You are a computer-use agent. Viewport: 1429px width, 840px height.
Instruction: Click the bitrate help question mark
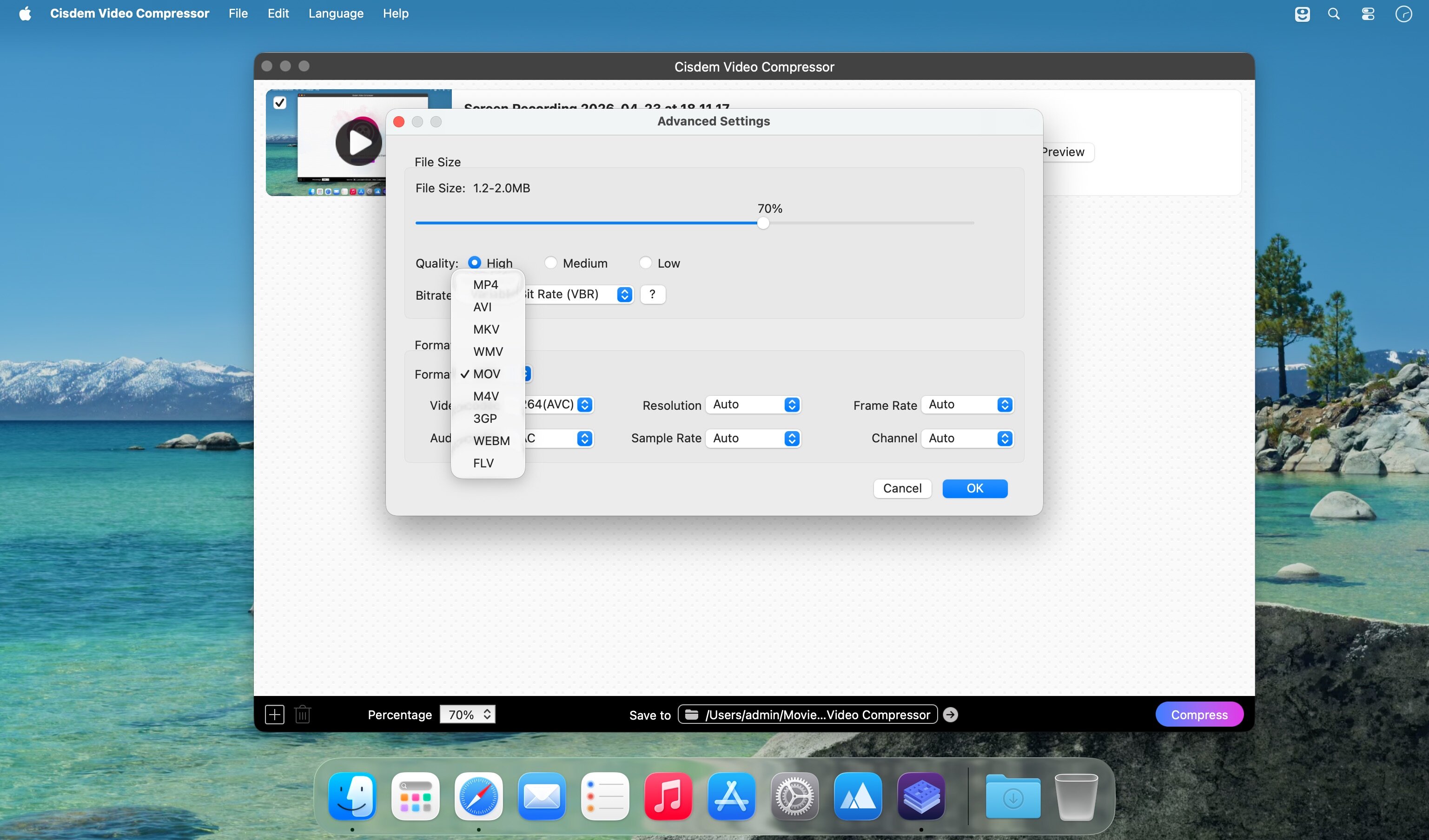pyautogui.click(x=652, y=294)
